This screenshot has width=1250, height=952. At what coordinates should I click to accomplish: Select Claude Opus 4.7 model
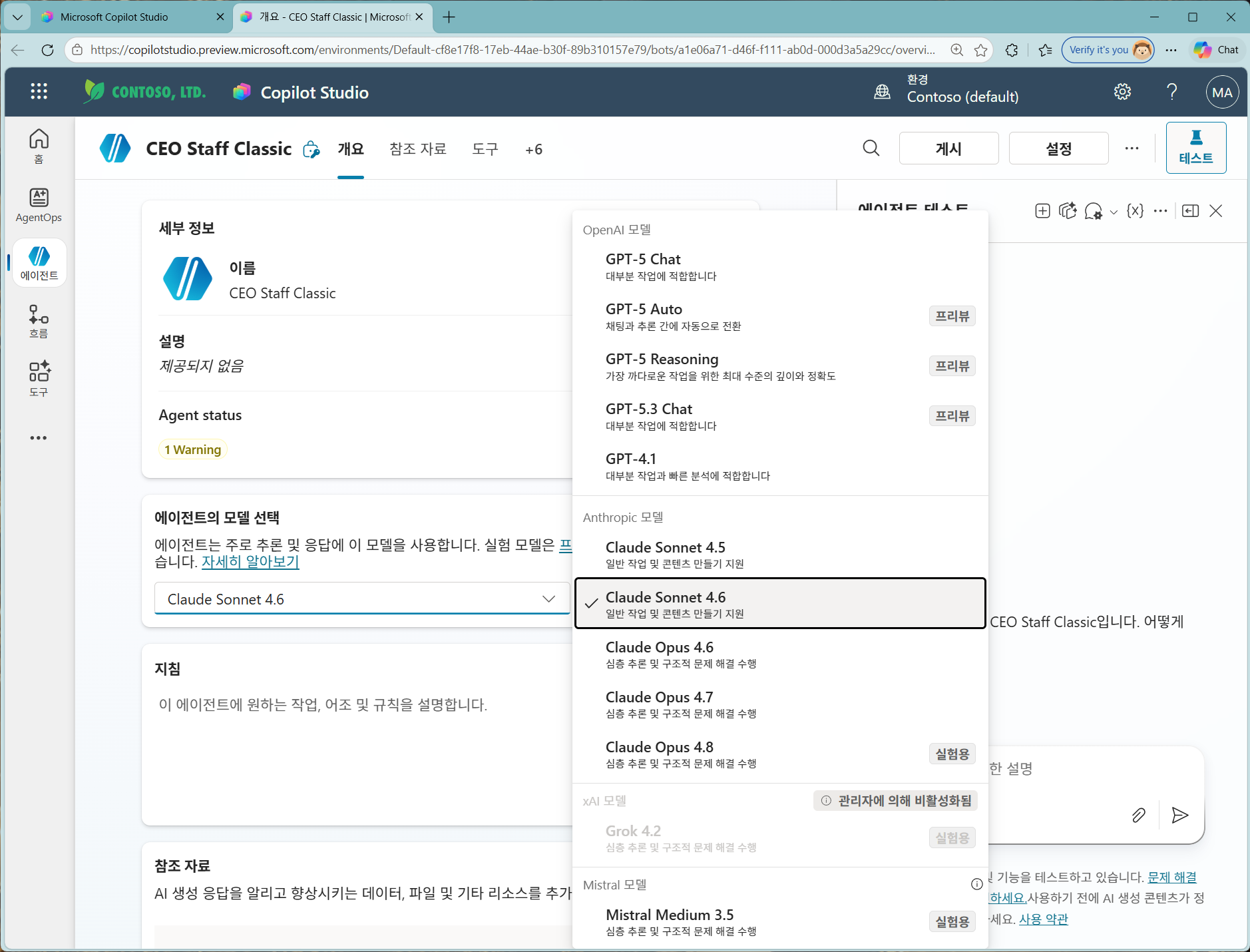click(780, 704)
